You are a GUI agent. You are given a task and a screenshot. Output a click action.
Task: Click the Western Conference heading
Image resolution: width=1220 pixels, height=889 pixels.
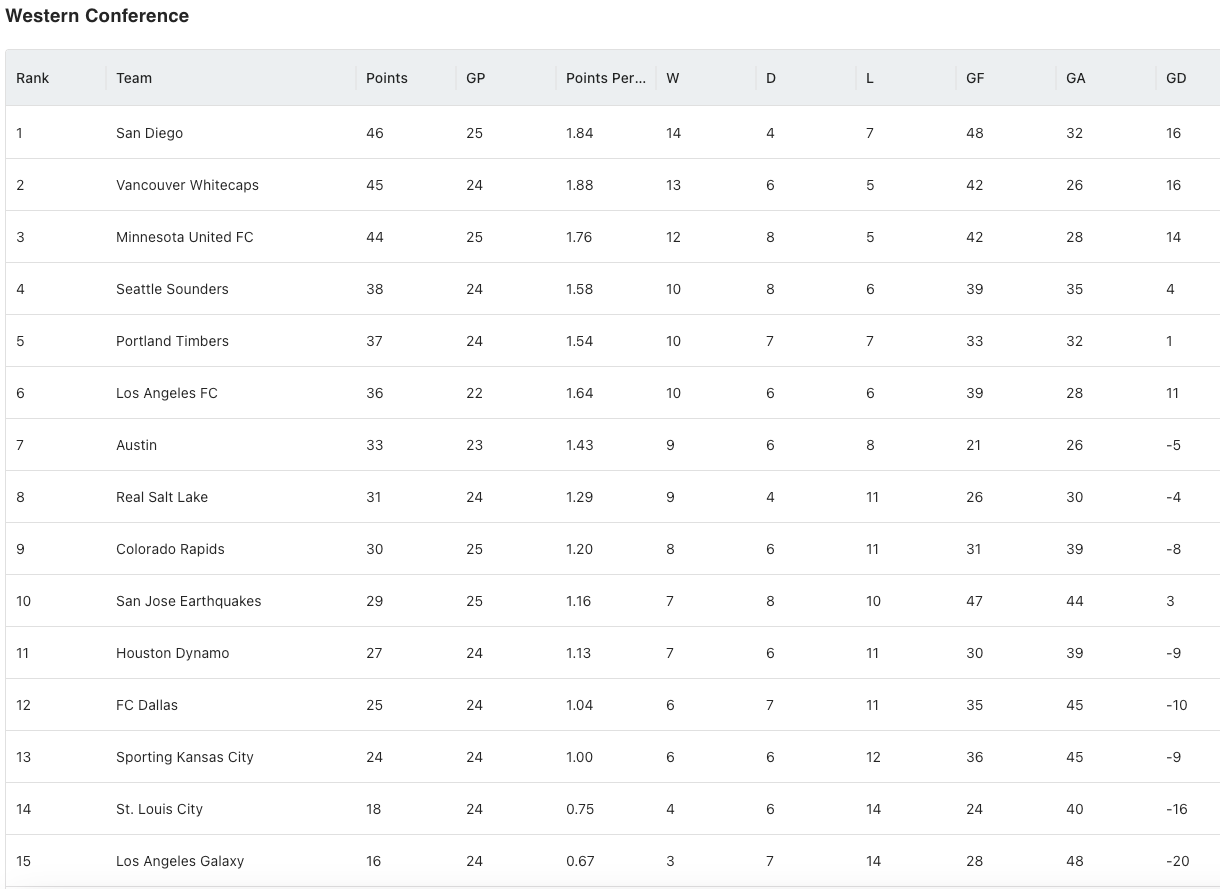(97, 16)
